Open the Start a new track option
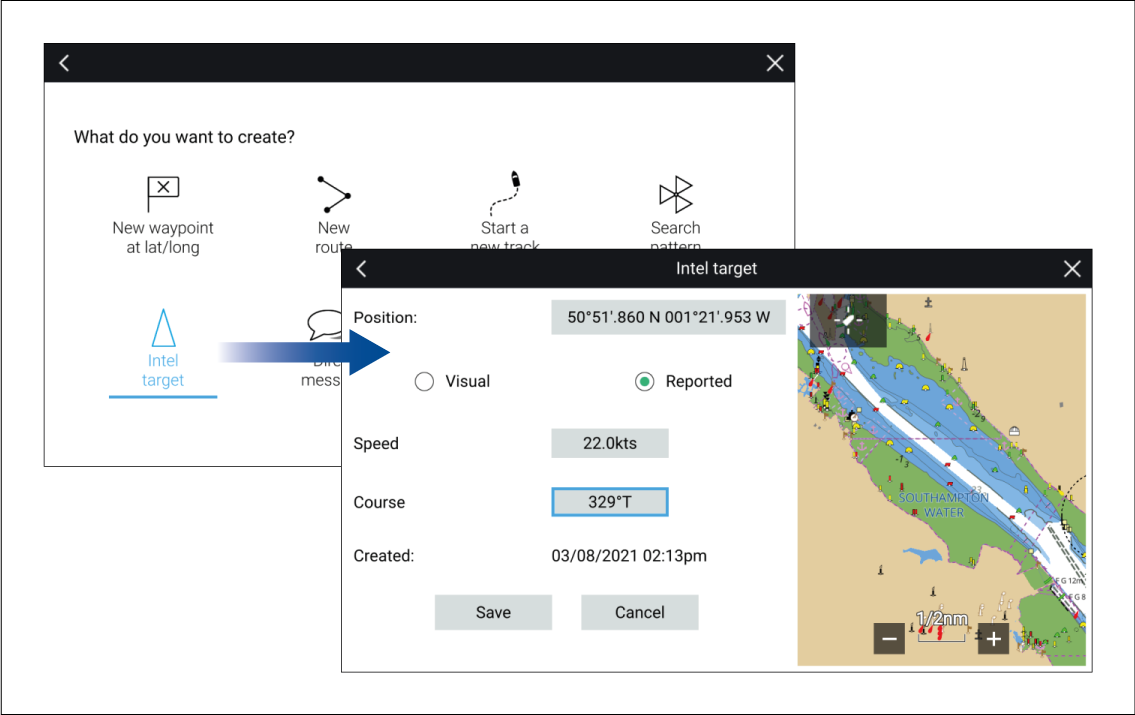Screen dimensions: 1135x715 point(505,194)
